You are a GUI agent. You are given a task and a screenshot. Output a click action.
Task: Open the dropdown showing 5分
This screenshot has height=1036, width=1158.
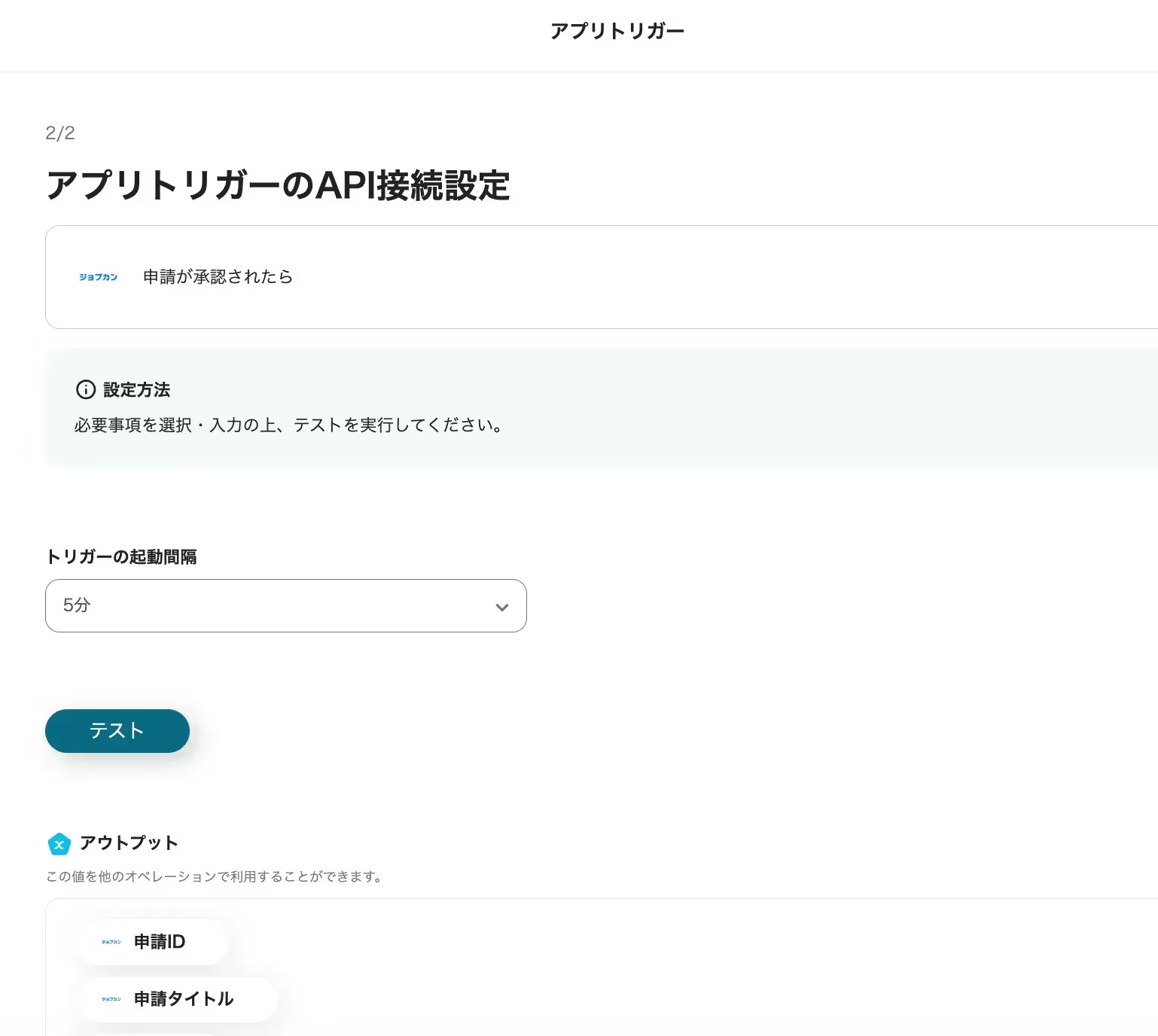(x=285, y=605)
